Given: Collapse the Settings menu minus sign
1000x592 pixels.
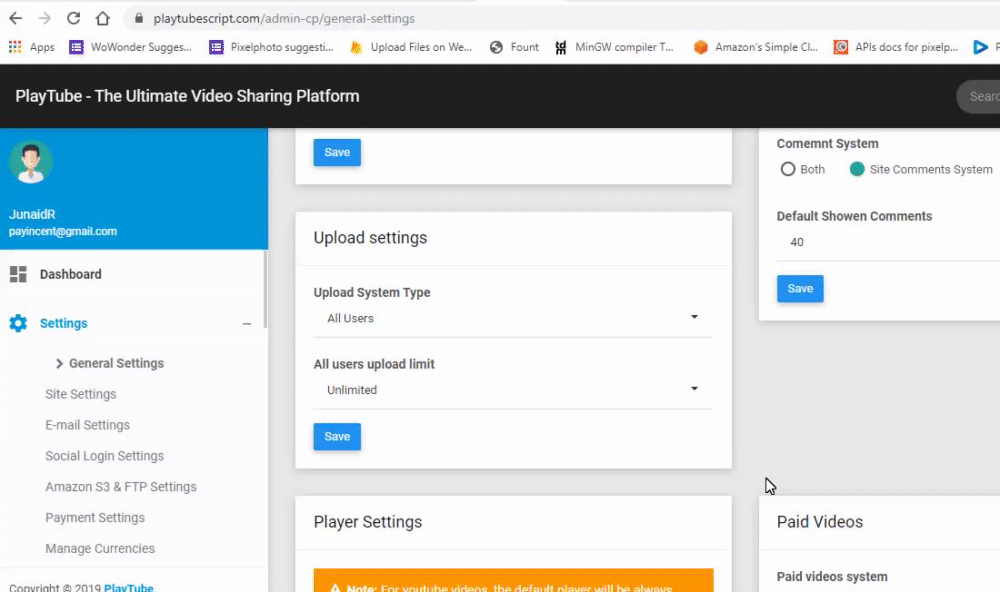Looking at the screenshot, I should (247, 324).
